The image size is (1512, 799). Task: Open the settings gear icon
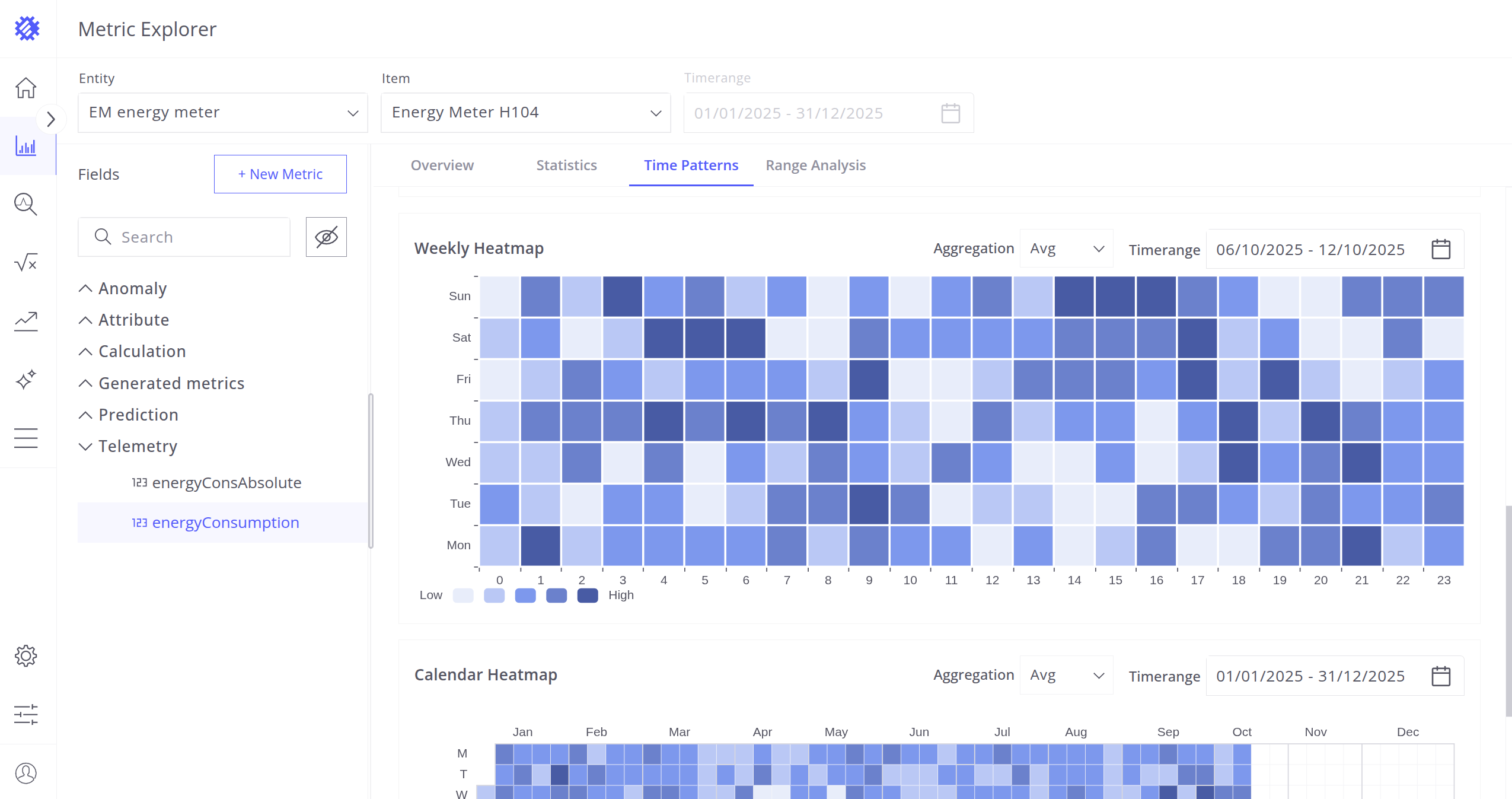pos(26,656)
